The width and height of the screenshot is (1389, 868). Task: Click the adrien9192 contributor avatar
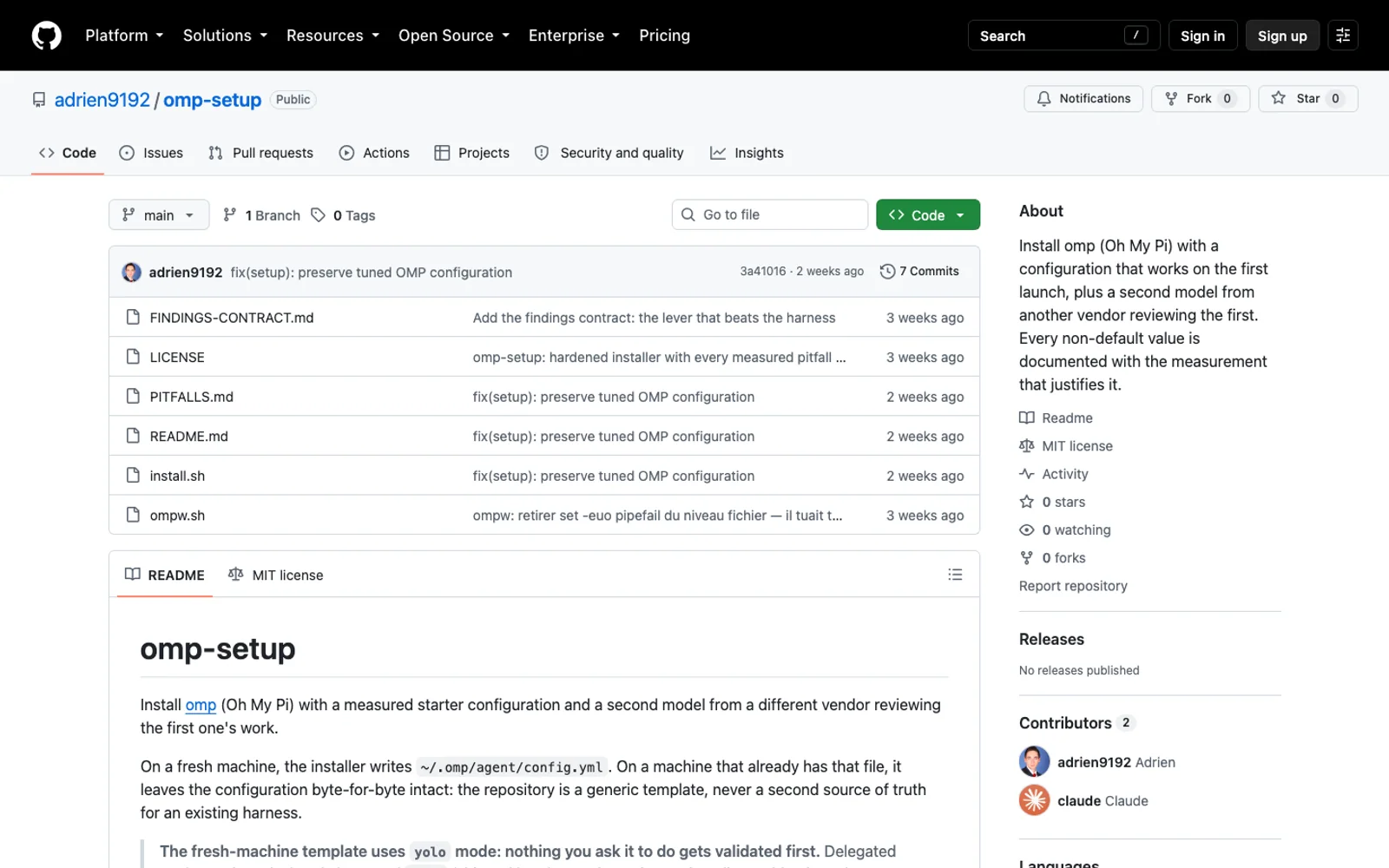click(1034, 762)
